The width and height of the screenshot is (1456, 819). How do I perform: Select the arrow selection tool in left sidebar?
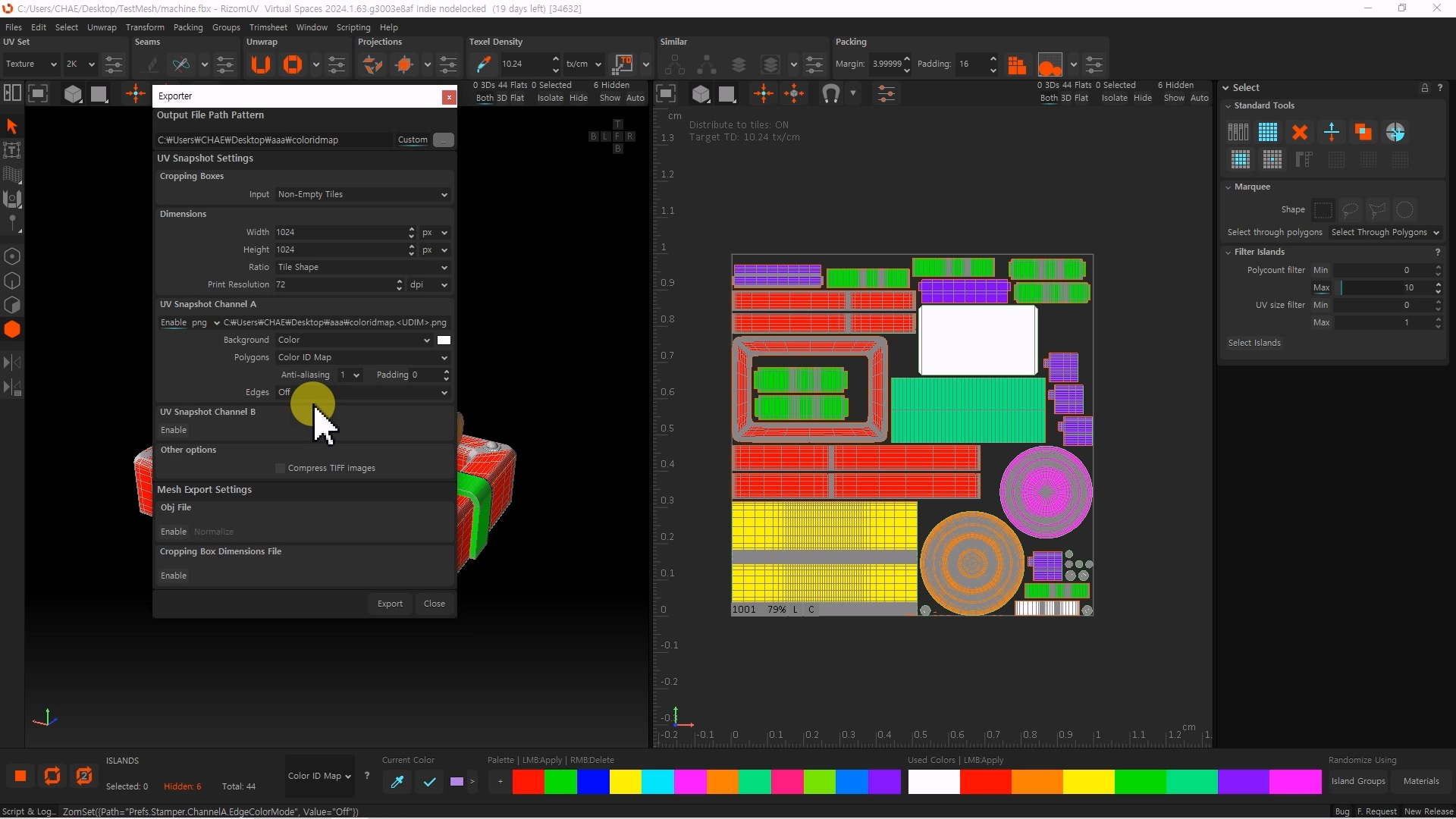click(12, 126)
